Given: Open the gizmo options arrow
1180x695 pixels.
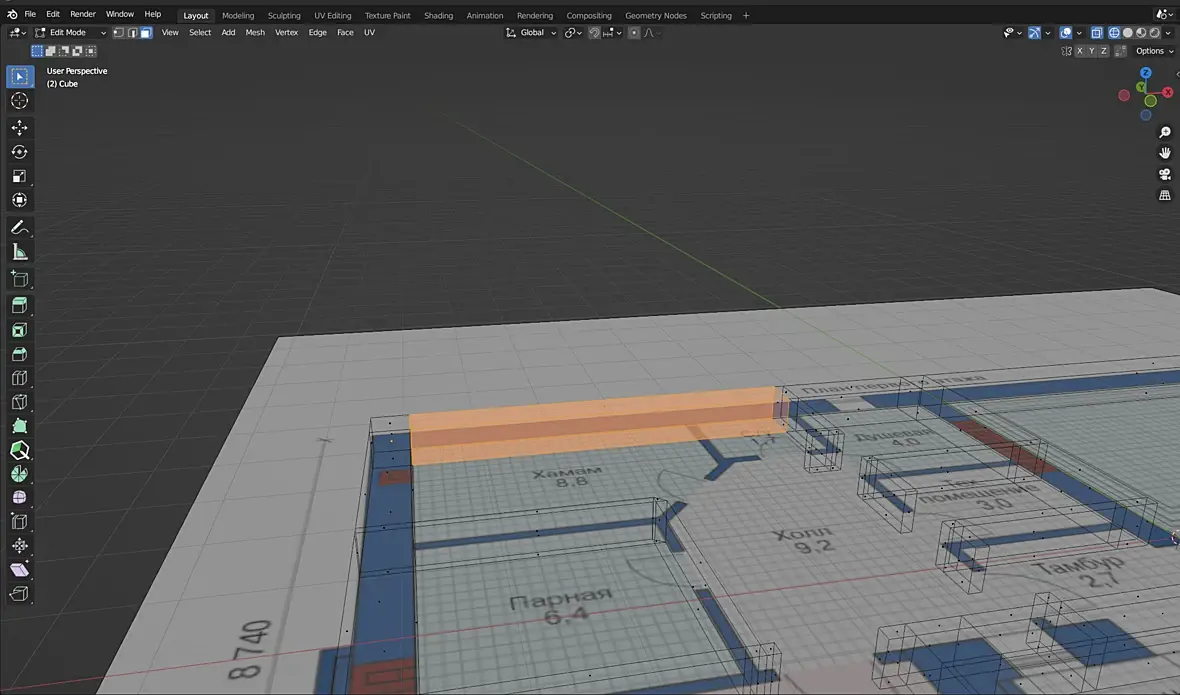Looking at the screenshot, I should pos(1048,32).
